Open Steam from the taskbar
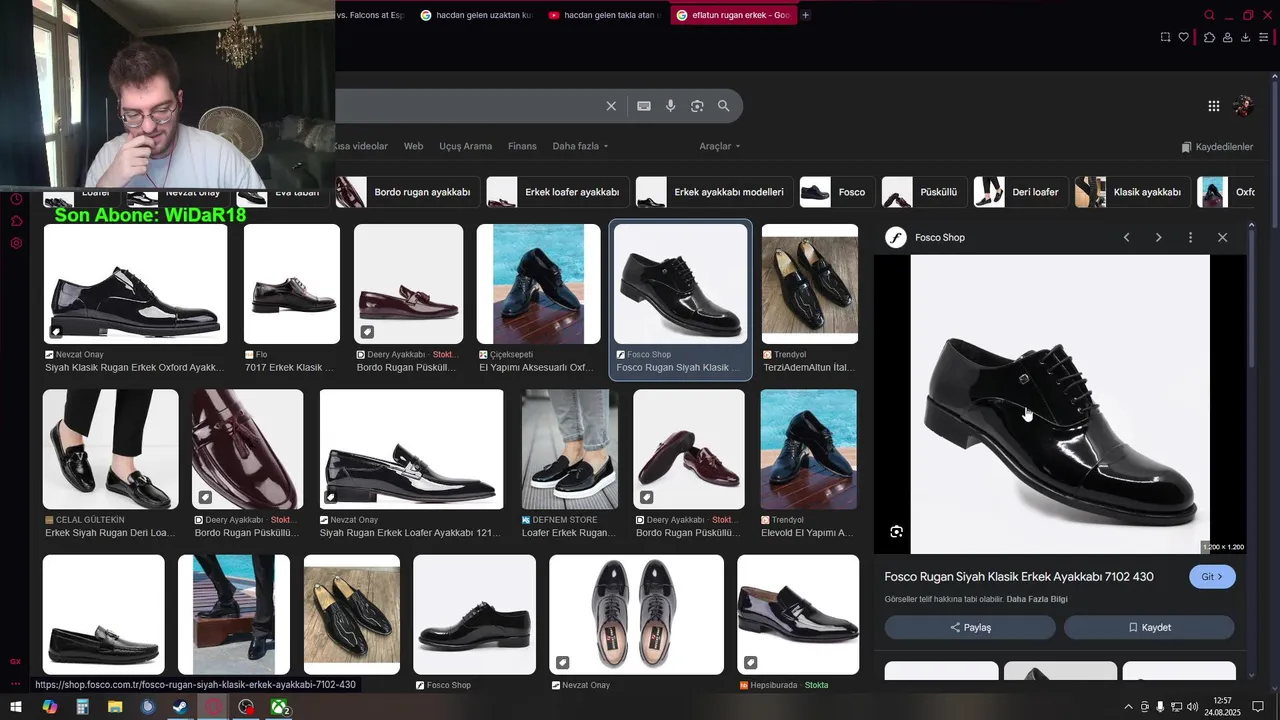This screenshot has height=720, width=1280. click(x=180, y=707)
